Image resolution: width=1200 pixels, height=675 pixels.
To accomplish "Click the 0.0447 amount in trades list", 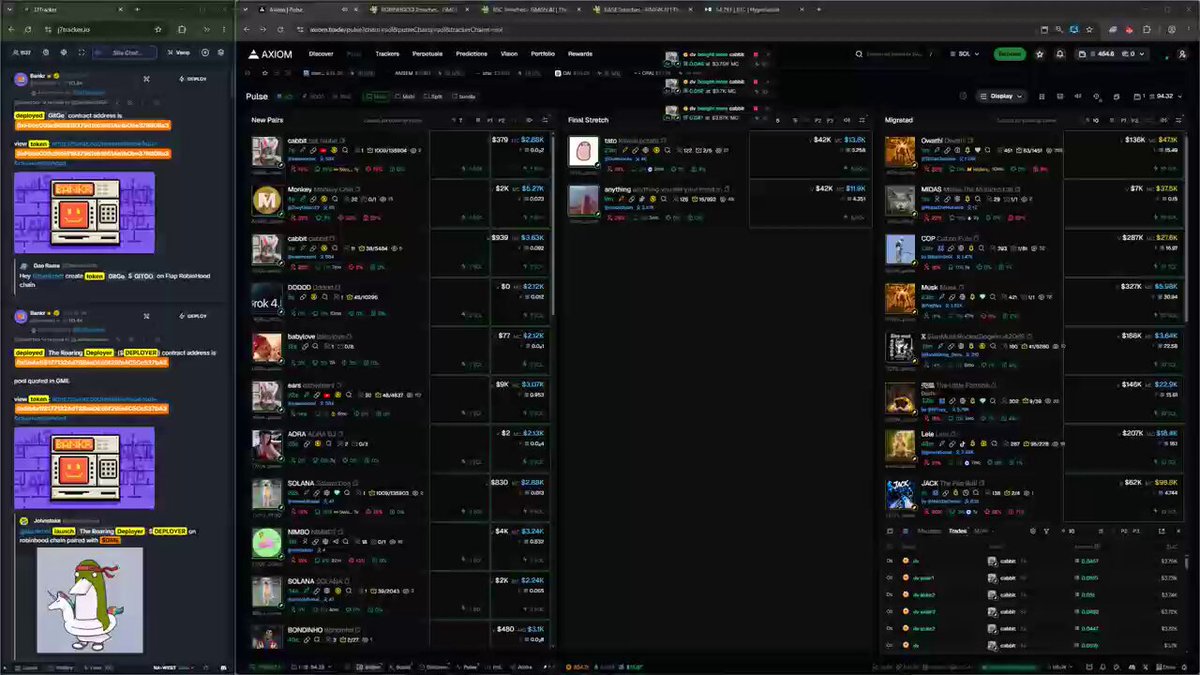I will 1088,629.
